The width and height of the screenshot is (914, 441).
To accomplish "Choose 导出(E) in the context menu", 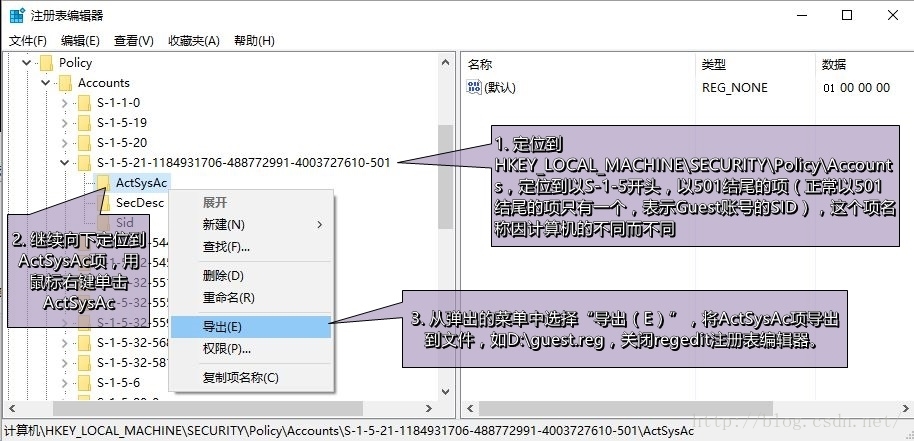I will click(x=251, y=327).
